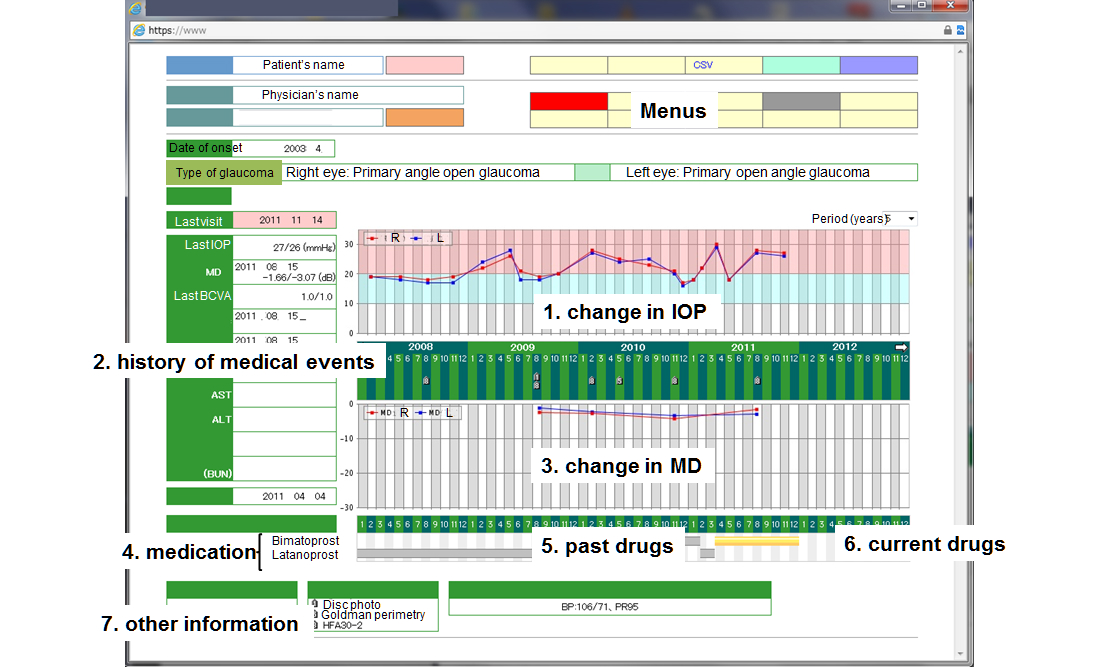Image resolution: width=1100 pixels, height=667 pixels.
Task: Click the Patient's name field
Action: coord(308,65)
